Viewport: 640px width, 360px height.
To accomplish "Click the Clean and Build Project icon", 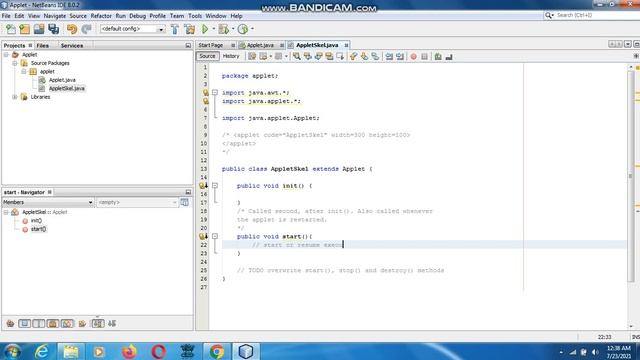I will (189, 29).
